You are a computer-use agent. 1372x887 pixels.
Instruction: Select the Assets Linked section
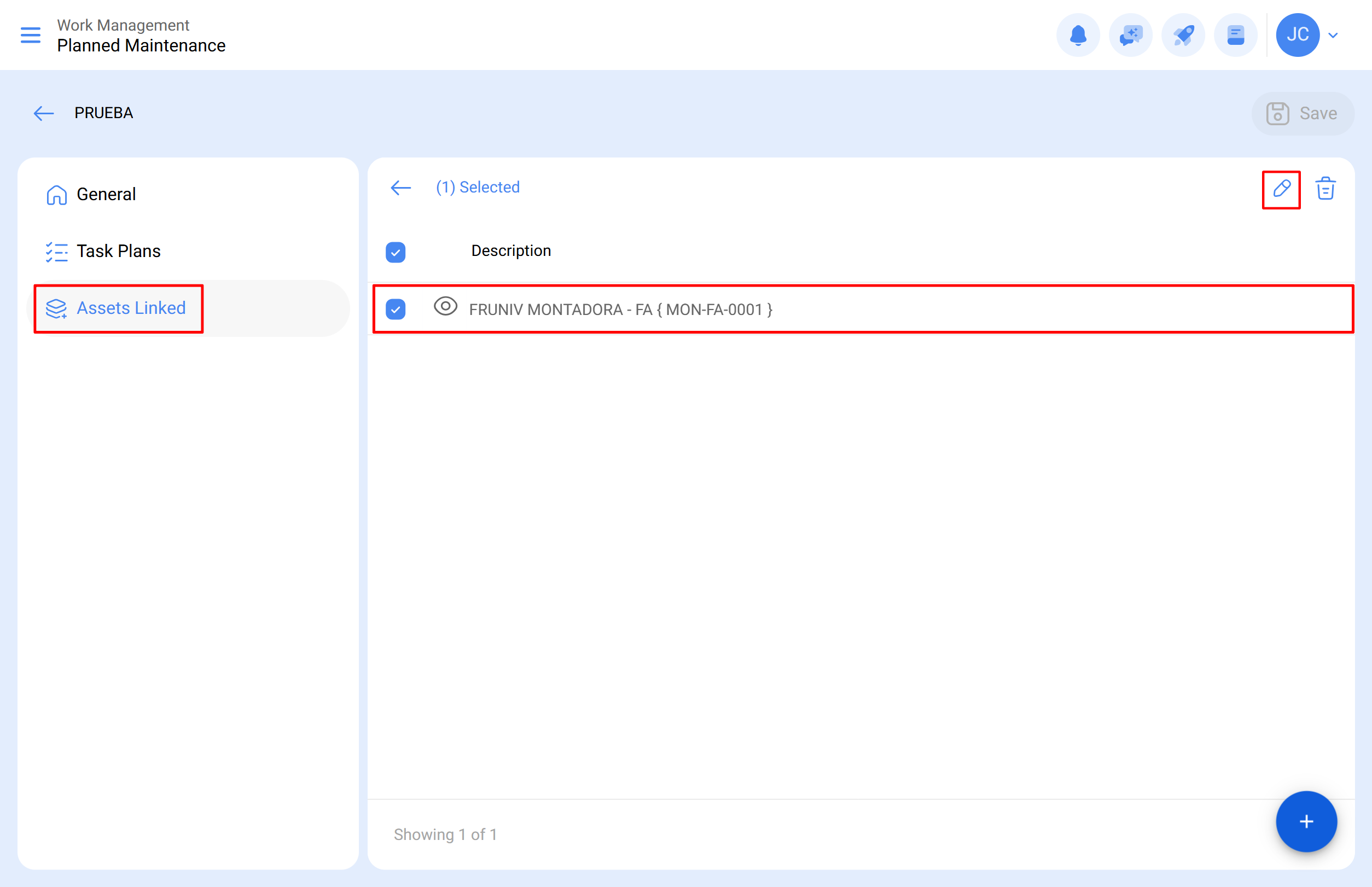(131, 308)
